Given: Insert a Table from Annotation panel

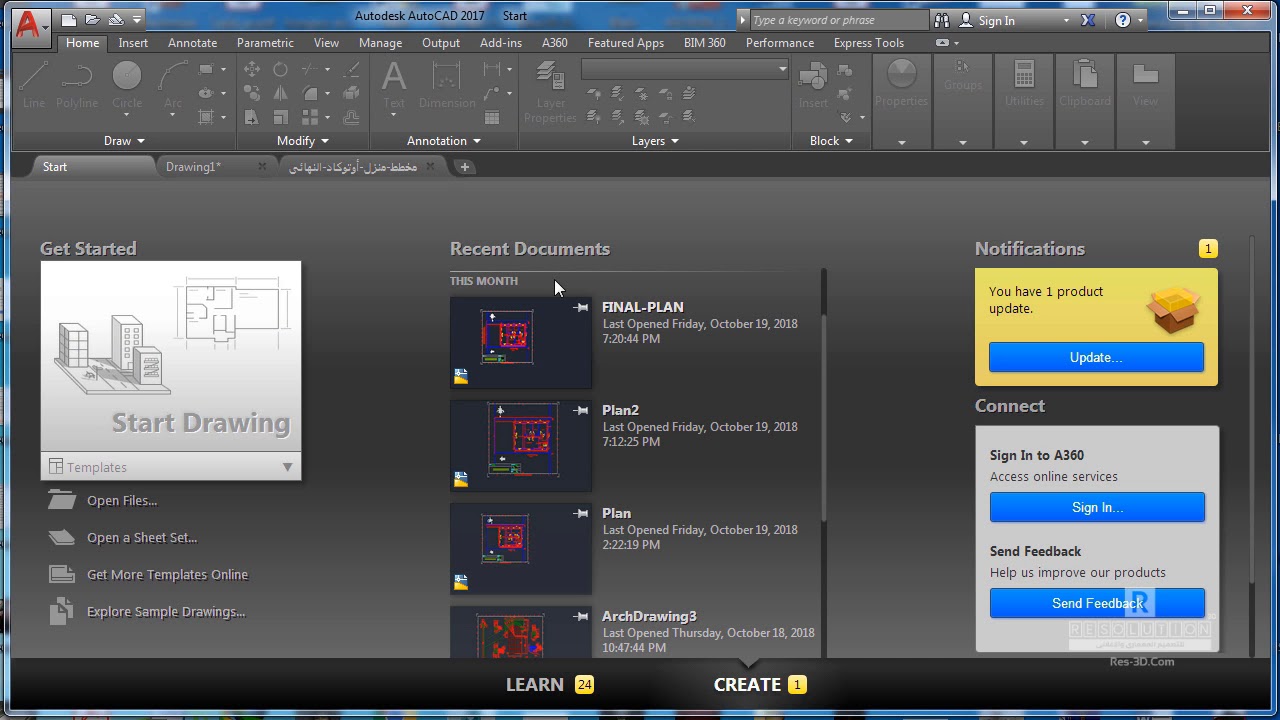Looking at the screenshot, I should pos(491,117).
